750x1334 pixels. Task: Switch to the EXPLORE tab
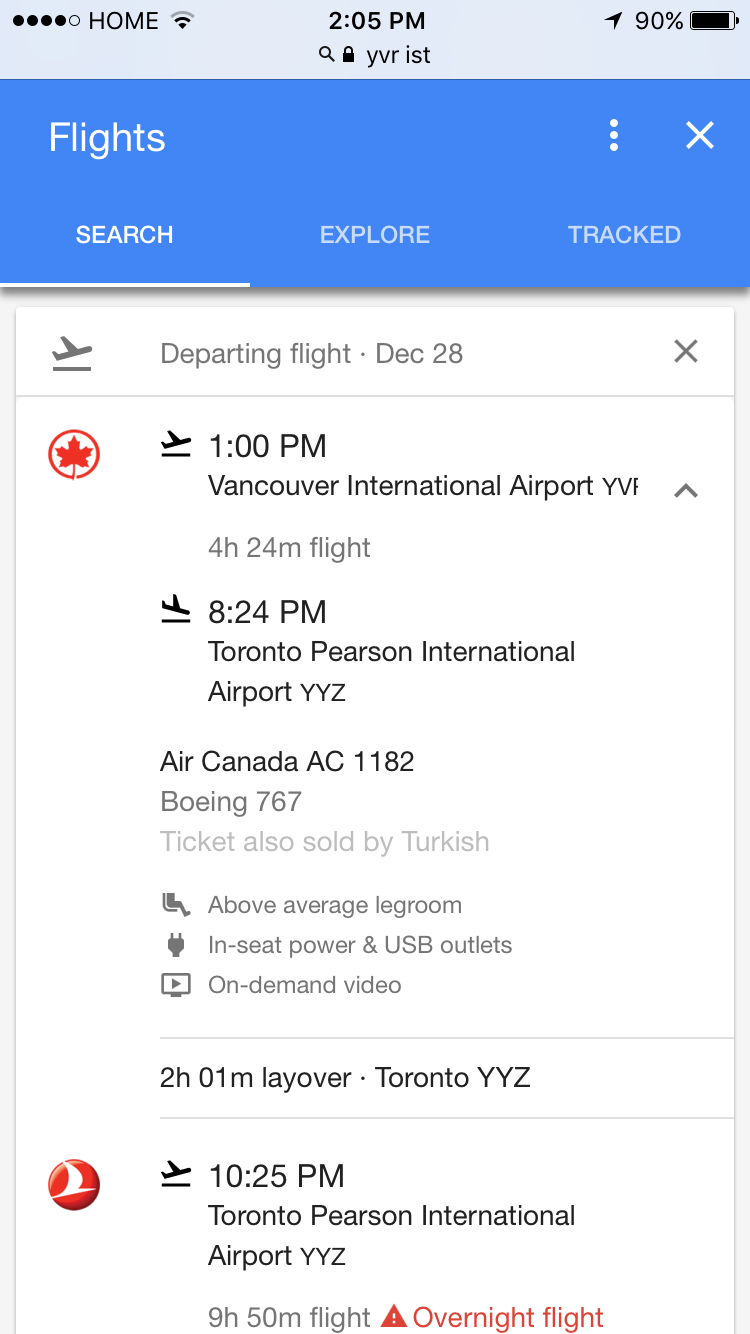tap(375, 235)
